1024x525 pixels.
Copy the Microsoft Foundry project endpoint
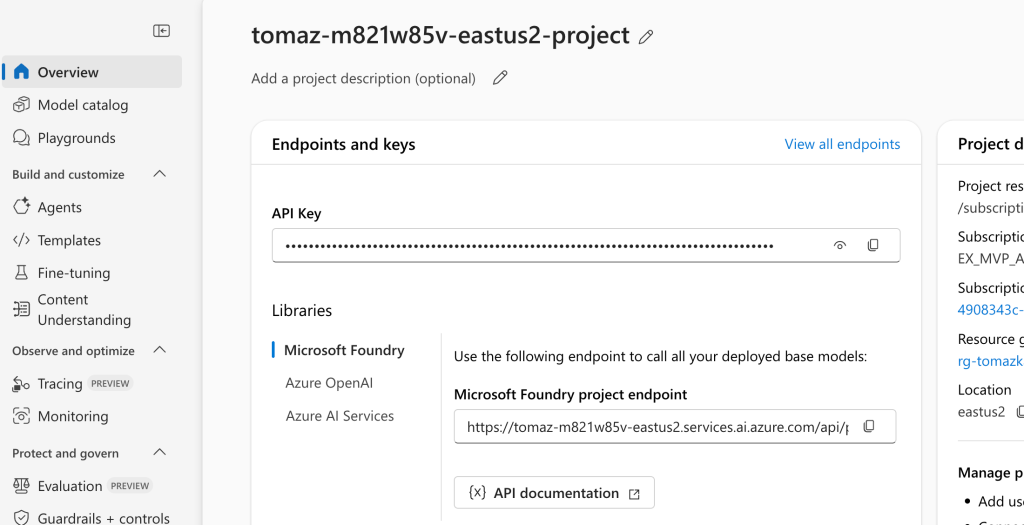point(869,426)
